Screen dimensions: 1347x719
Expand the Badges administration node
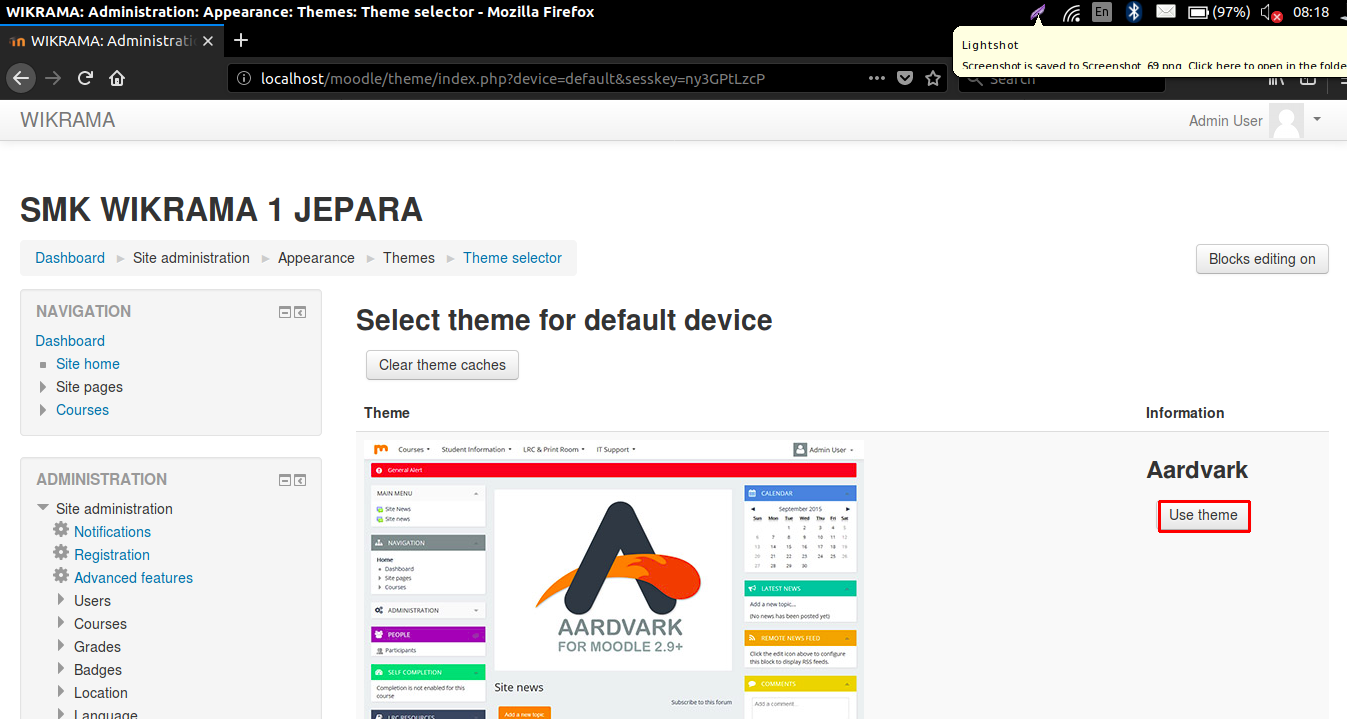pos(61,670)
